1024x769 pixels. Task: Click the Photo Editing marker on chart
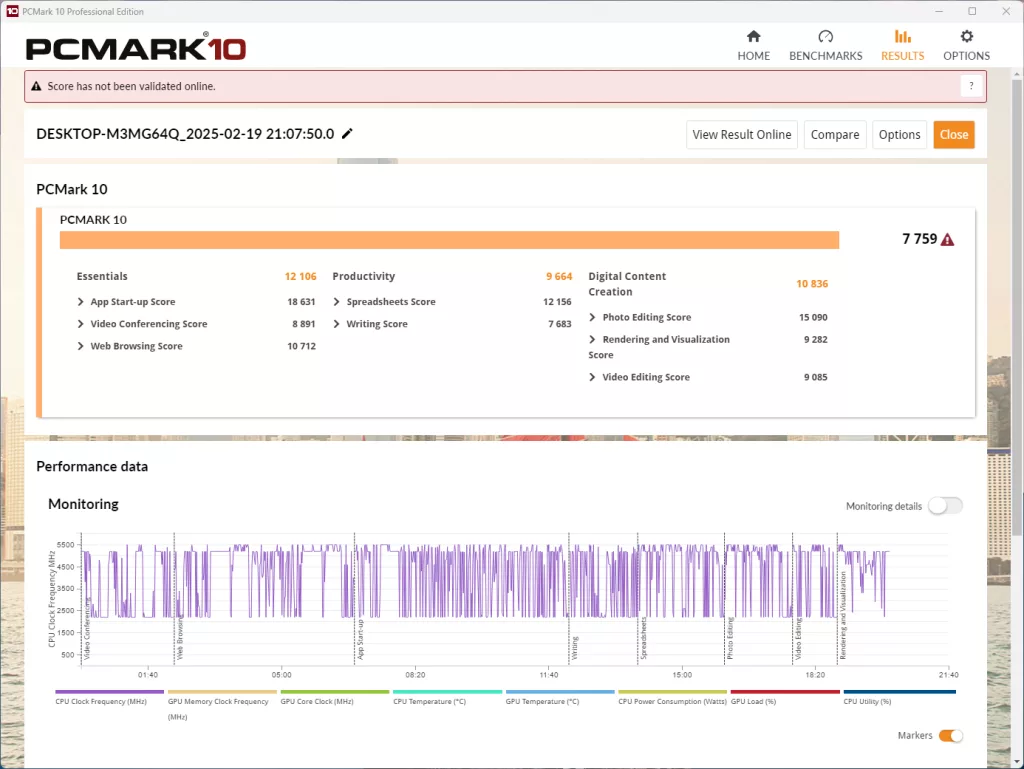[730, 638]
